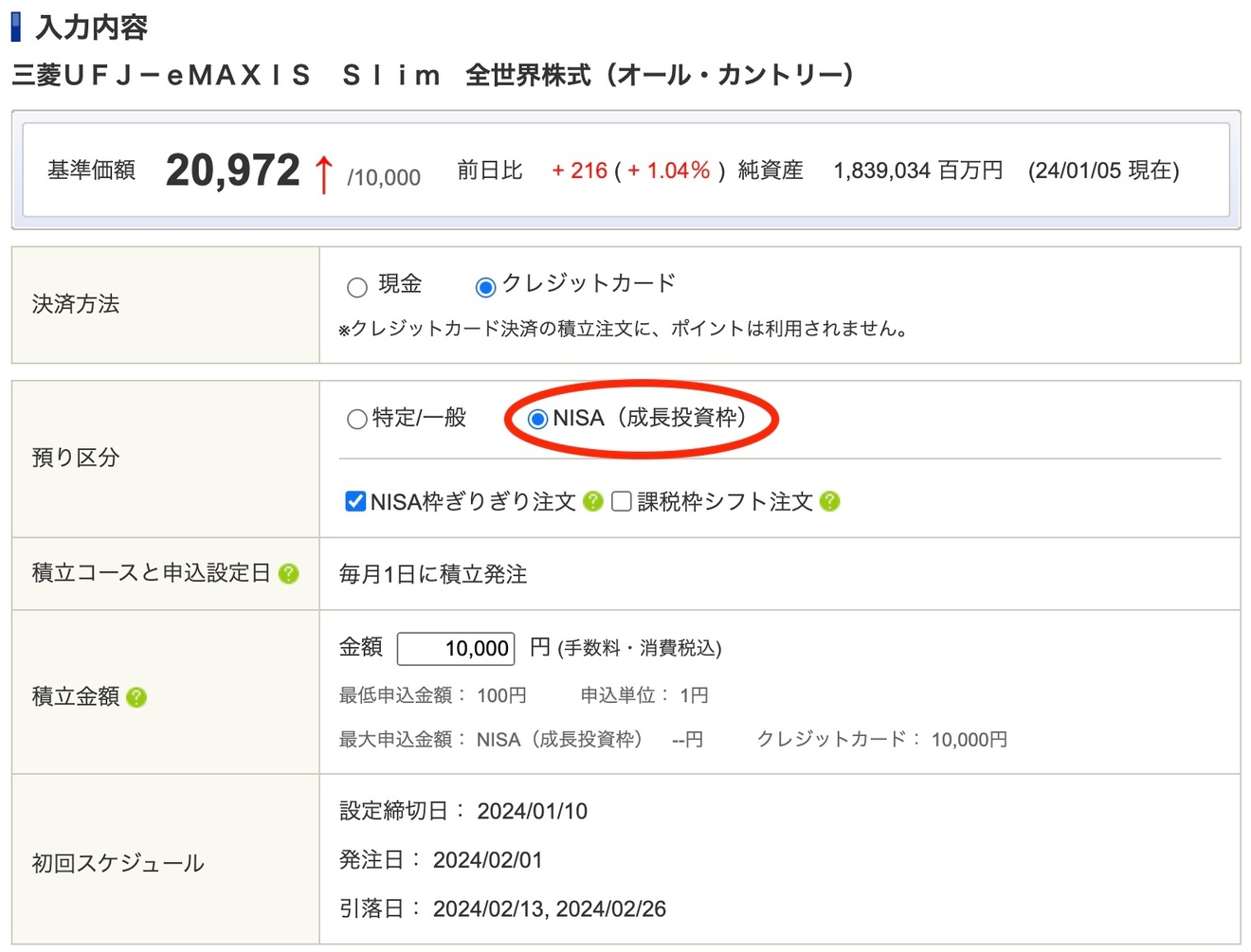This screenshot has height=952, width=1251.
Task: Select the クレジットカード payment radio button
Action: coord(485,287)
